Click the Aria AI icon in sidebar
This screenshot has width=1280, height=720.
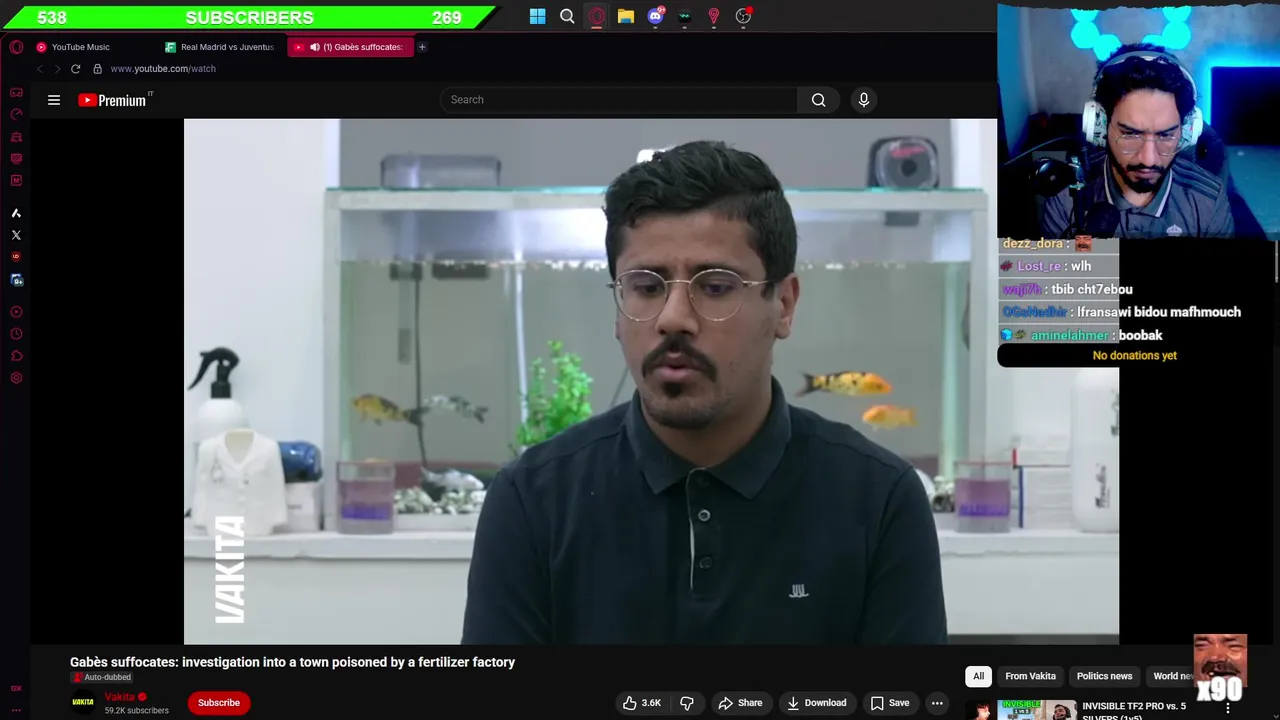pyautogui.click(x=16, y=213)
